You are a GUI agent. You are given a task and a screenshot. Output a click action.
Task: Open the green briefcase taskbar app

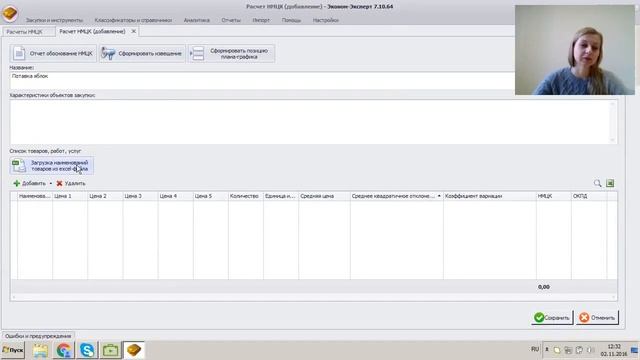coord(110,350)
